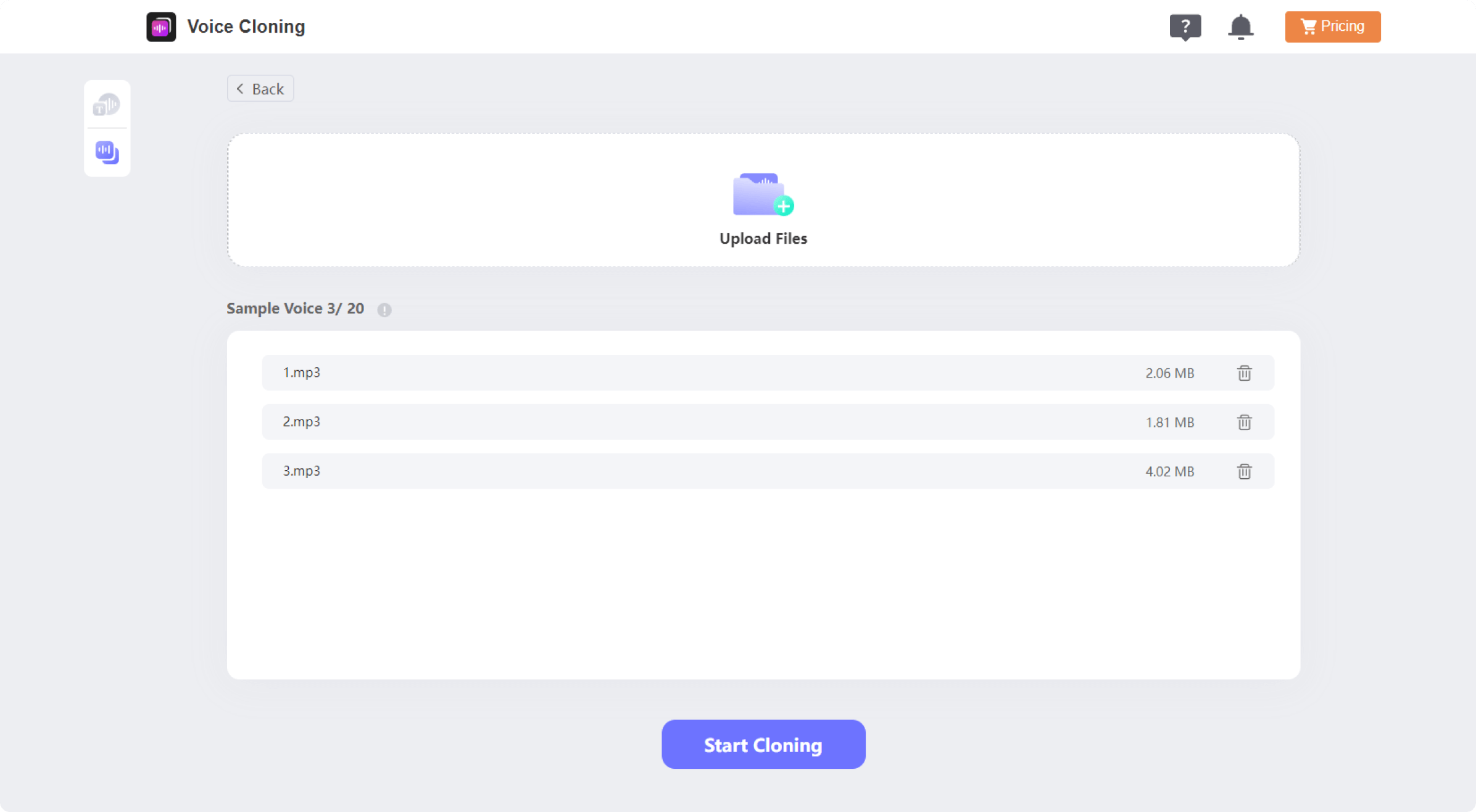Click the Start Cloning button
The image size is (1476, 812).
click(763, 744)
